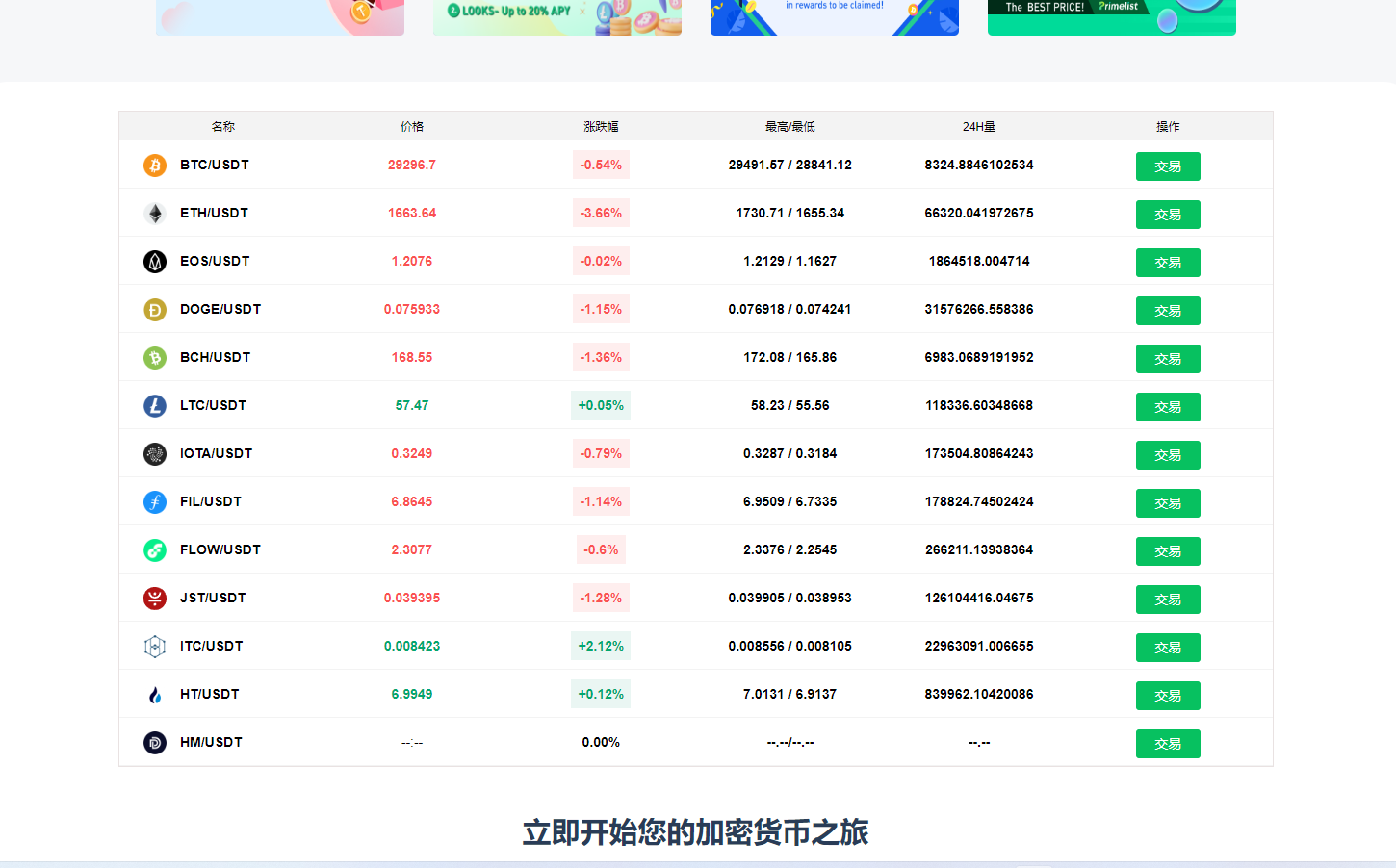Click the Bitcoin coin icon

tap(155, 166)
